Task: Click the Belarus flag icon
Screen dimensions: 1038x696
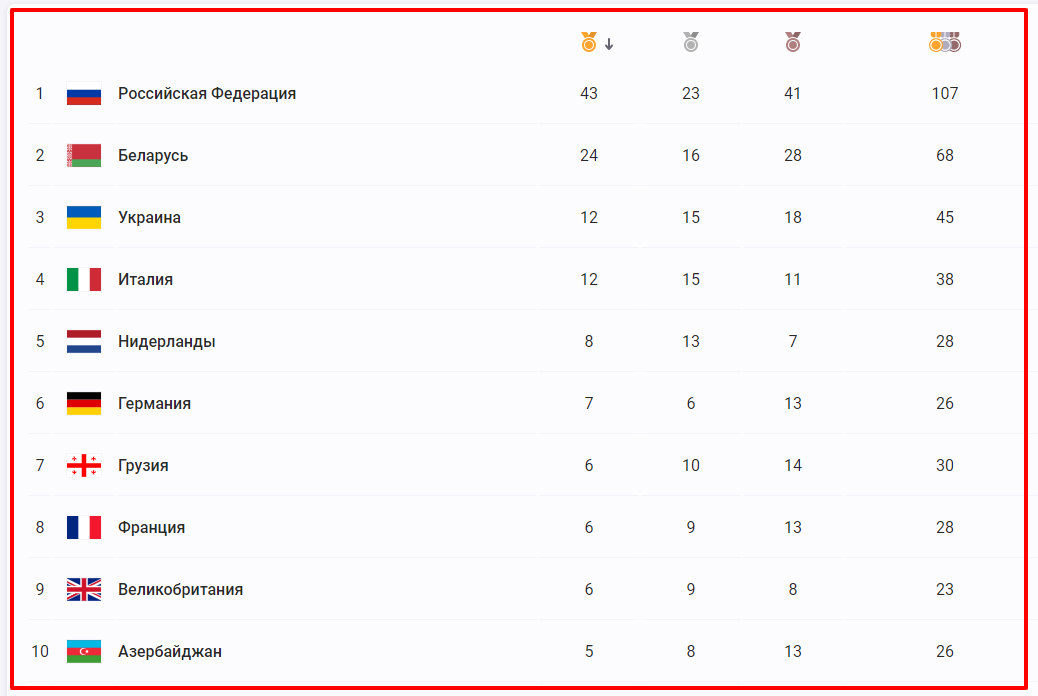Action: [84, 156]
